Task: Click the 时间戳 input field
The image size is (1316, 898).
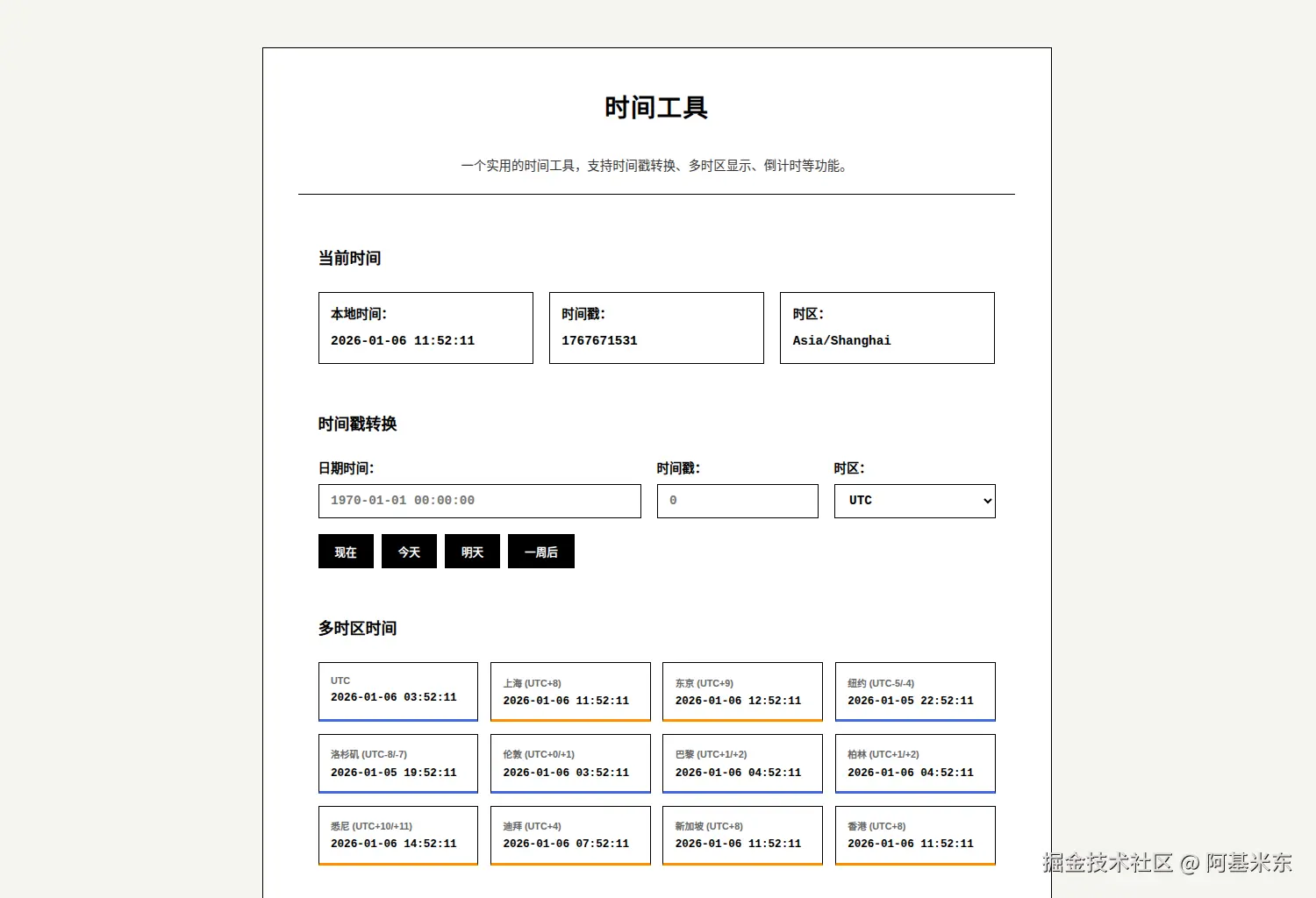Action: pos(738,501)
